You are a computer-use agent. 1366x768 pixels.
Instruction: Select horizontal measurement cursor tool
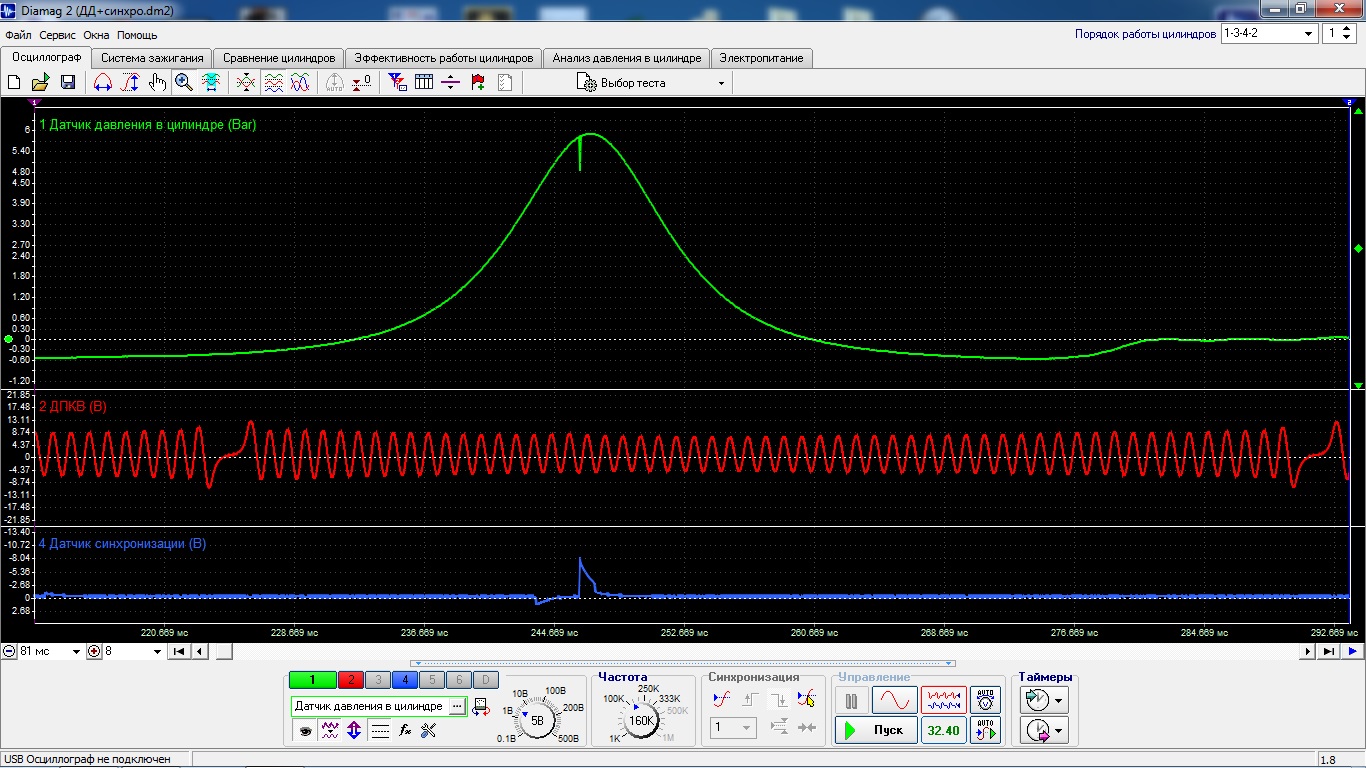tap(102, 83)
